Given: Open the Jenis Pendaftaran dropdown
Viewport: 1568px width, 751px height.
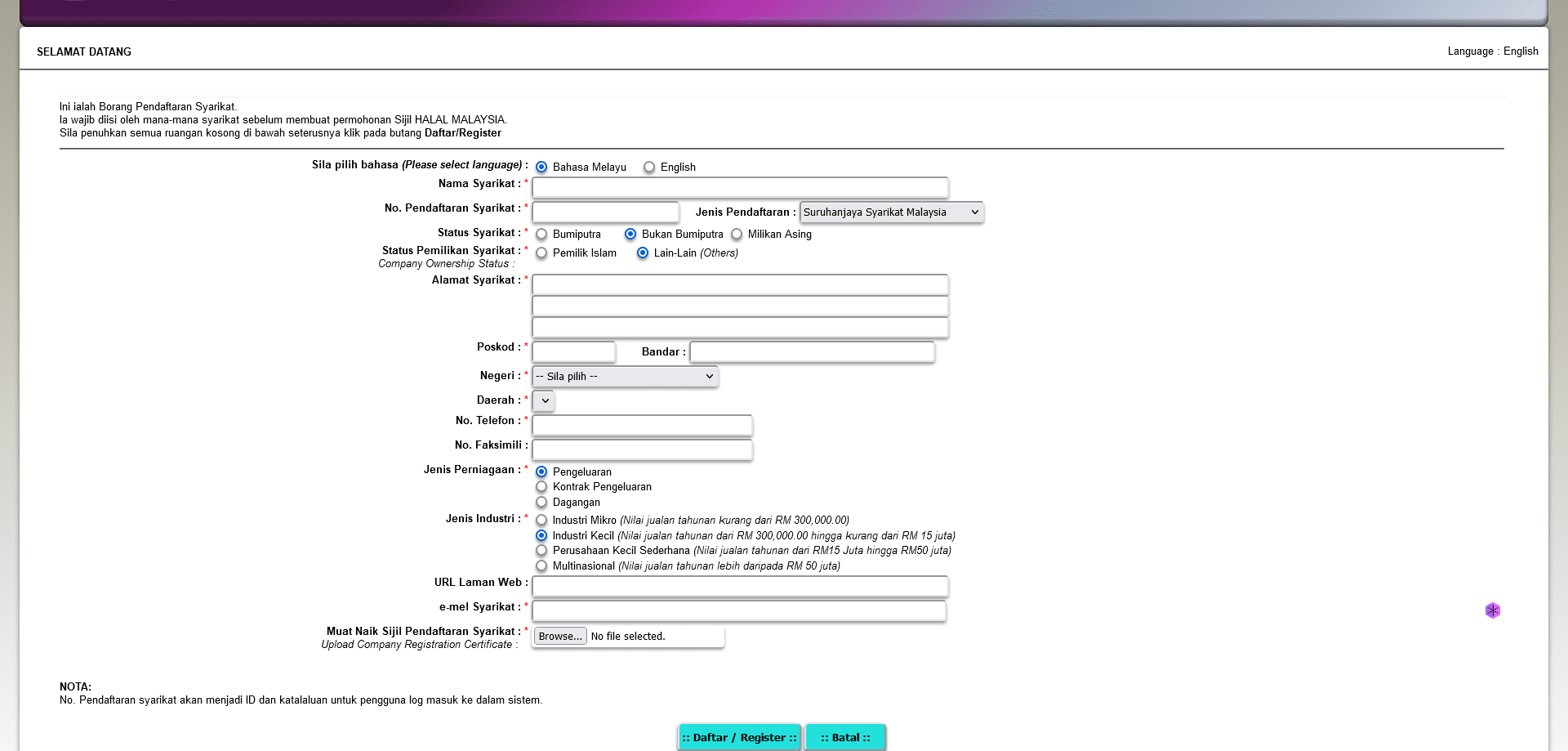Looking at the screenshot, I should coord(891,212).
